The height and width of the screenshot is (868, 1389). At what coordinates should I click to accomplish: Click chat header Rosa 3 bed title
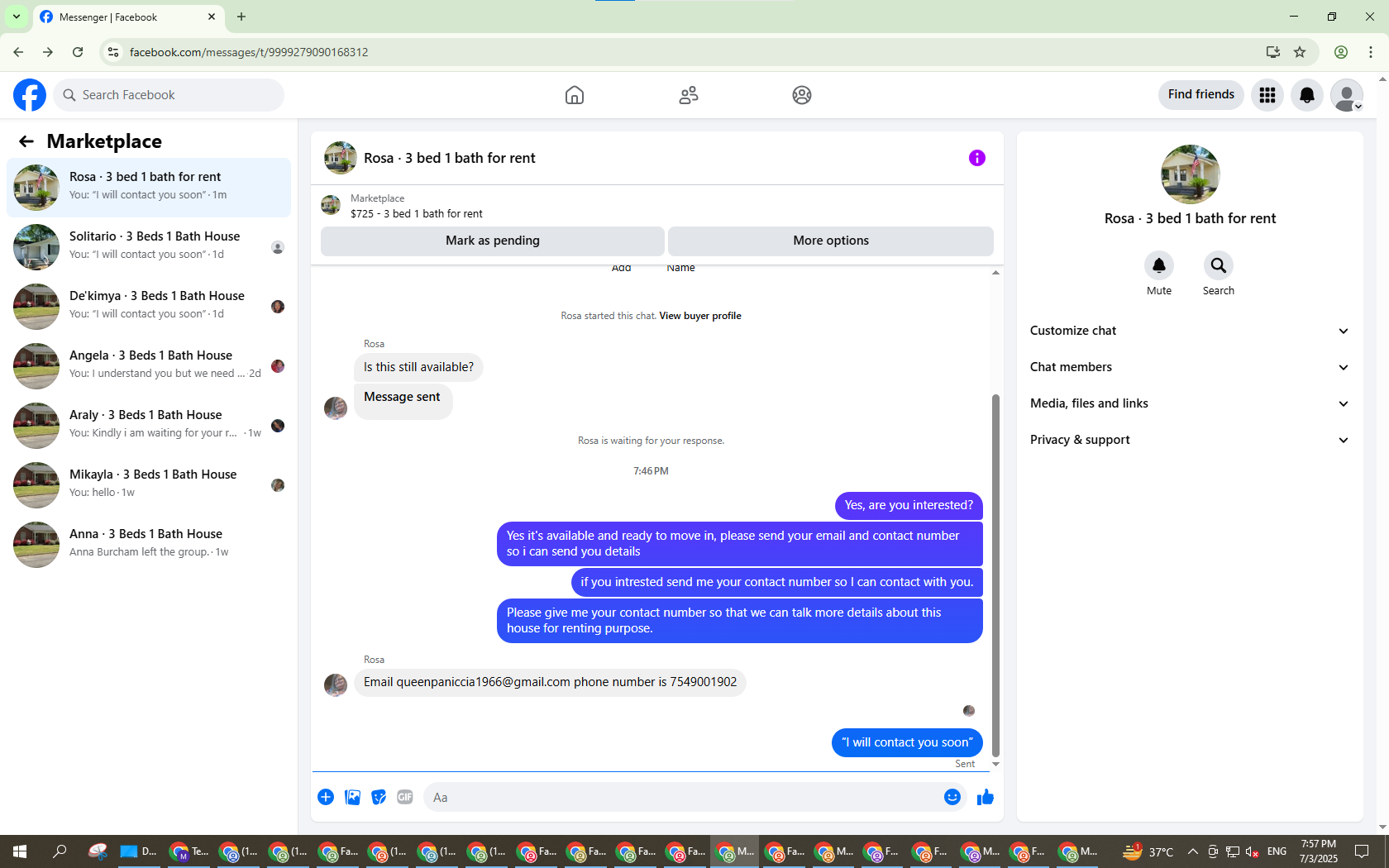450,158
